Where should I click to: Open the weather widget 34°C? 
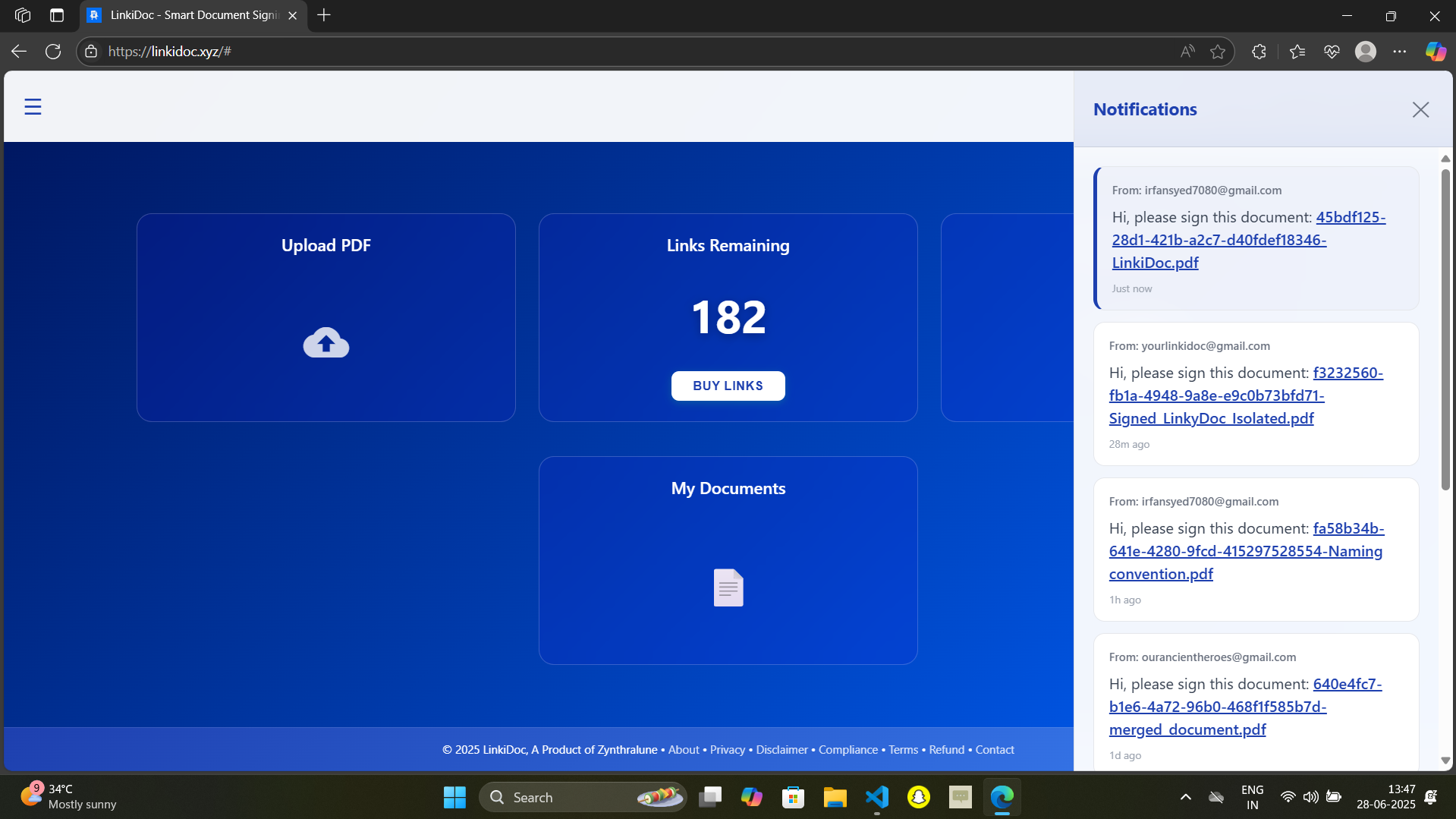(x=68, y=797)
